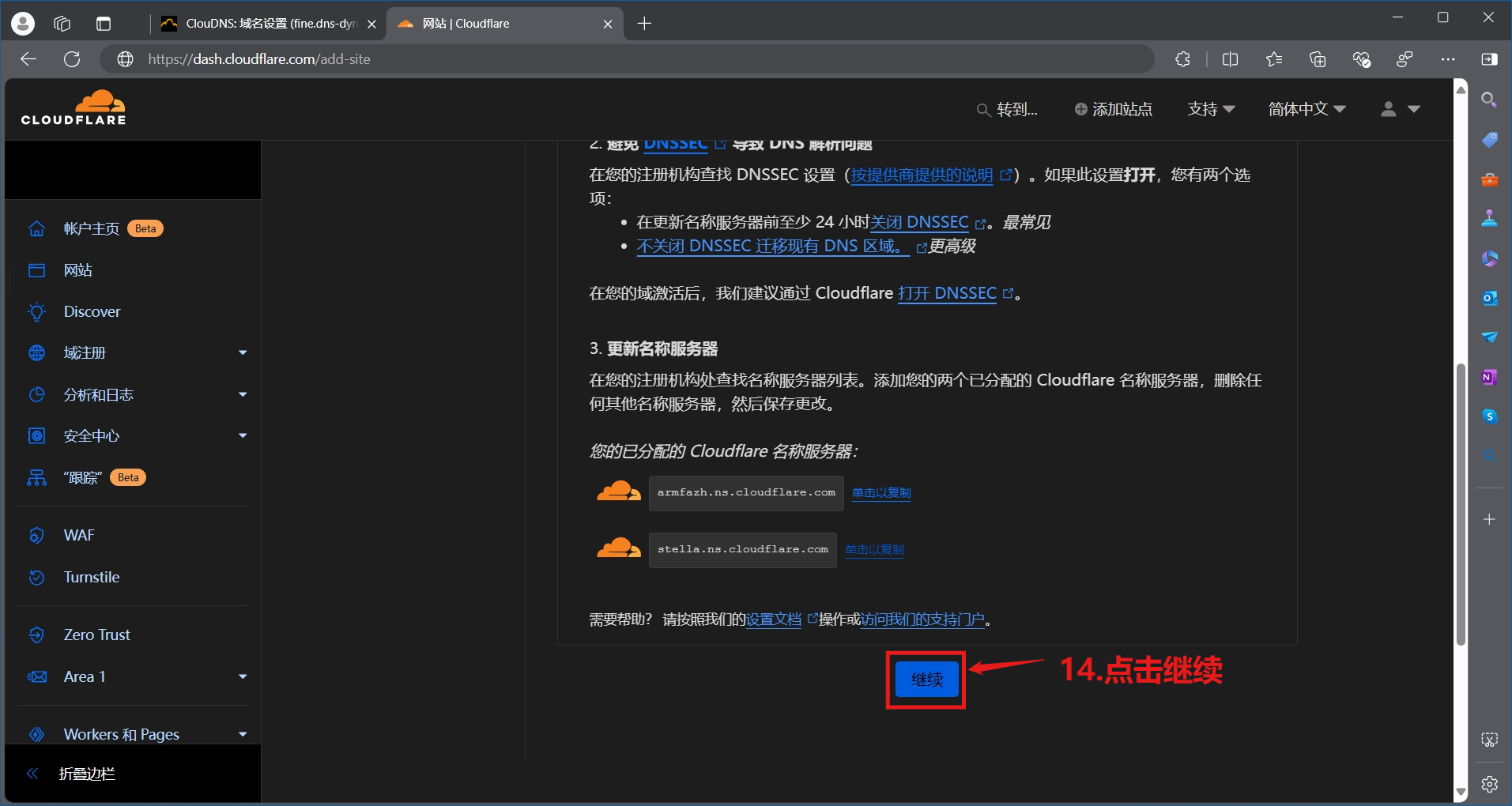Click the scroll down arrow

click(1461, 792)
